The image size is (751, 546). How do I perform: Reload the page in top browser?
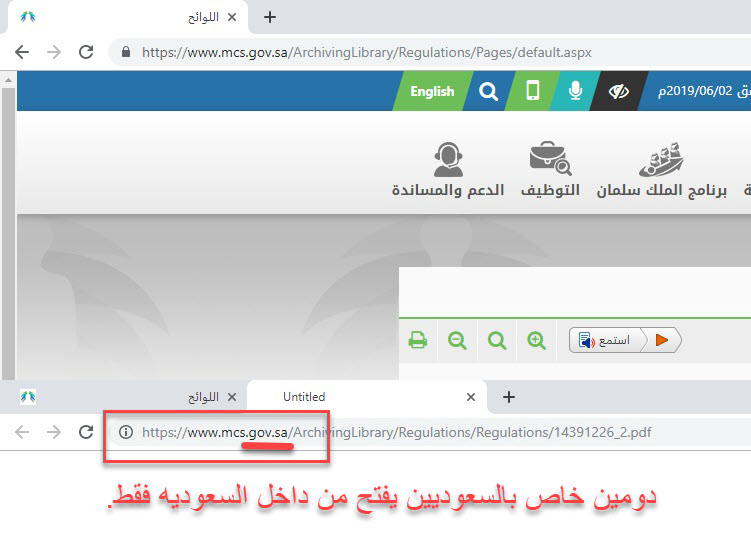click(86, 52)
